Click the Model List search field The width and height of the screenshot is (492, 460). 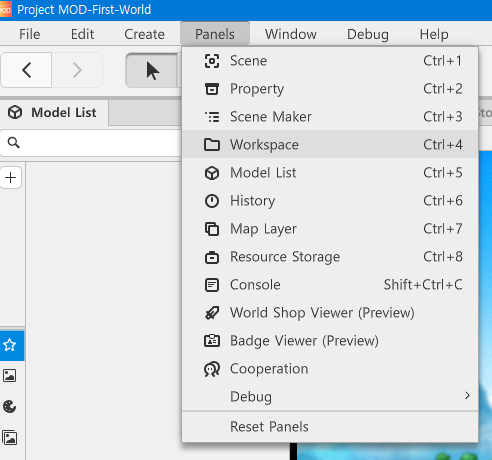[x=91, y=143]
